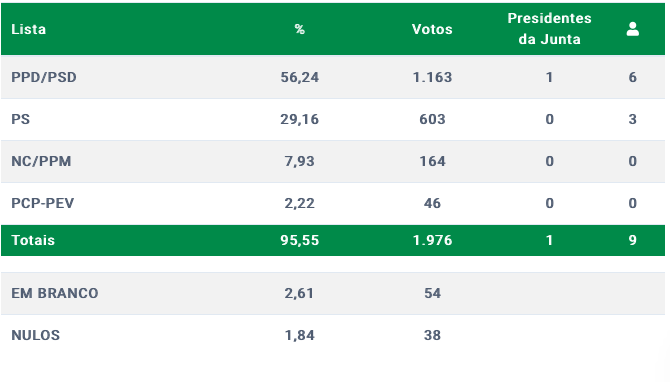Click the % column header

[300, 29]
